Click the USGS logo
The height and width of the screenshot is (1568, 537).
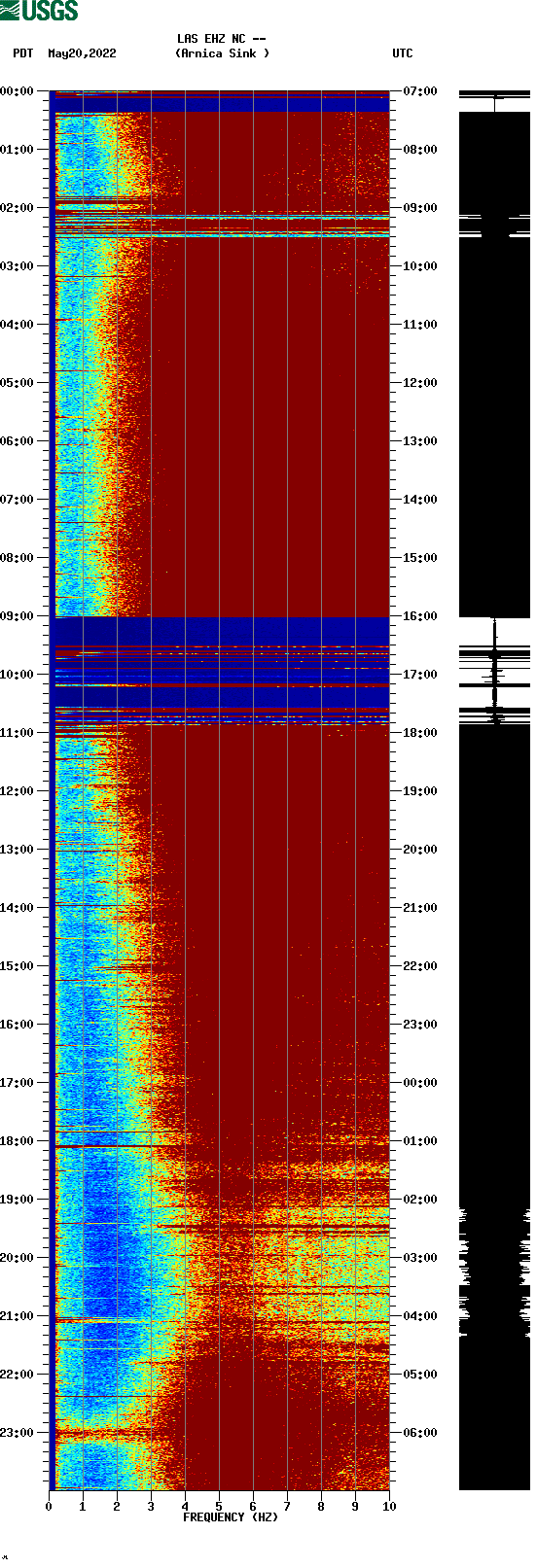pyautogui.click(x=39, y=11)
